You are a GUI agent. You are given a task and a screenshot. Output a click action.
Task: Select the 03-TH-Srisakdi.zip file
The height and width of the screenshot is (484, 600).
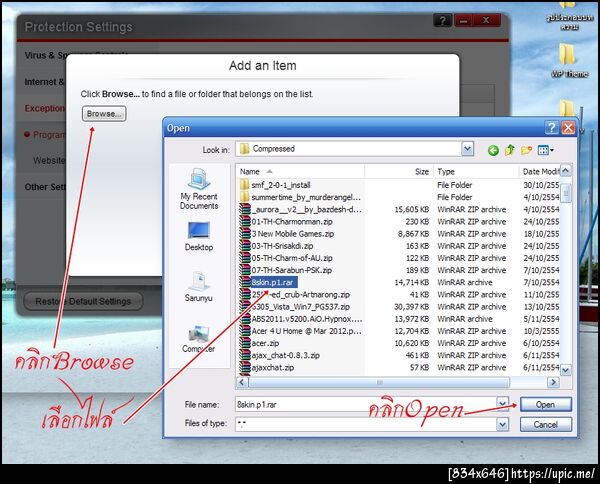[x=276, y=246]
